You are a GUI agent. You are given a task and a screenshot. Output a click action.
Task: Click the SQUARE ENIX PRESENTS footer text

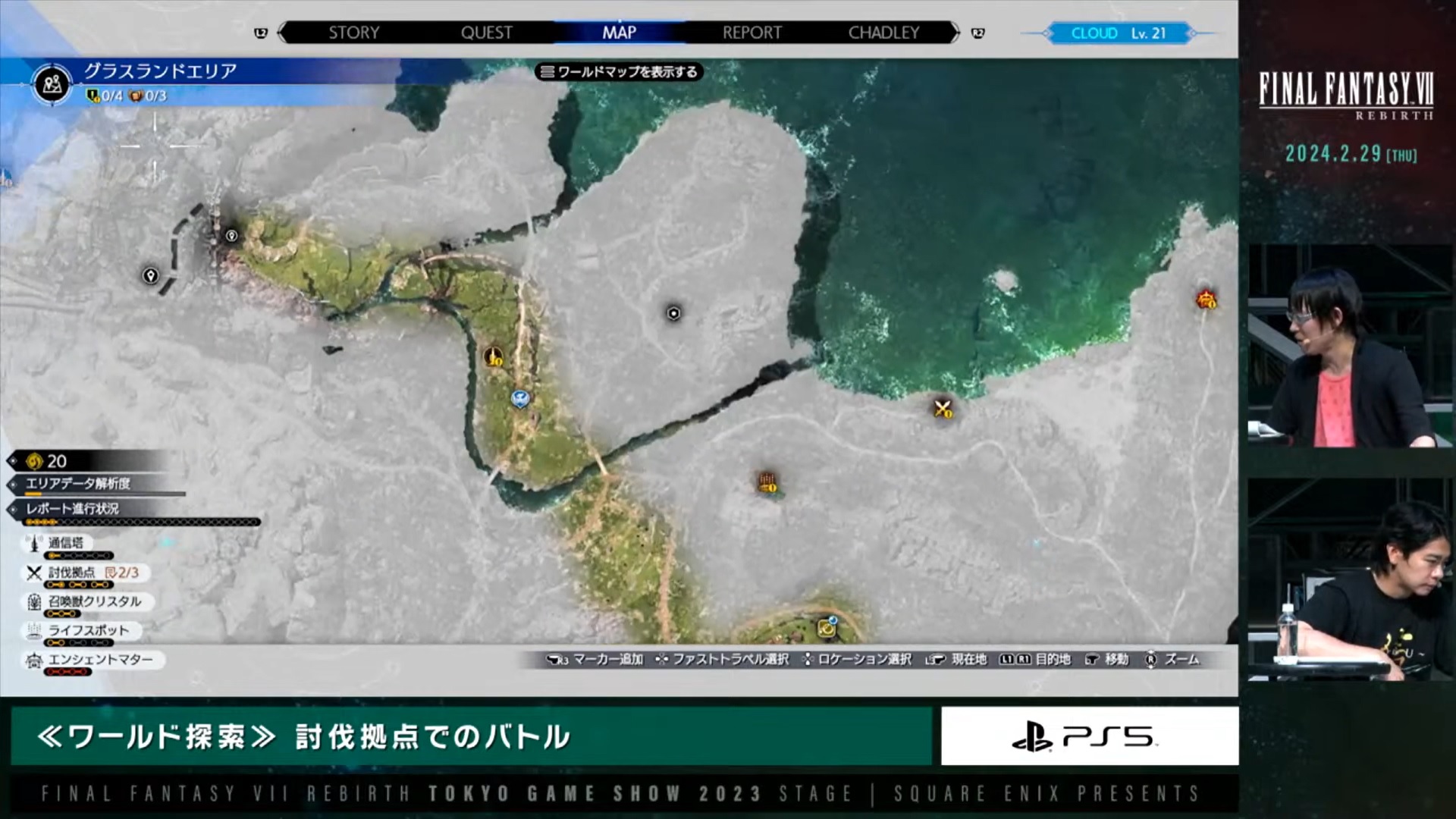click(1046, 793)
